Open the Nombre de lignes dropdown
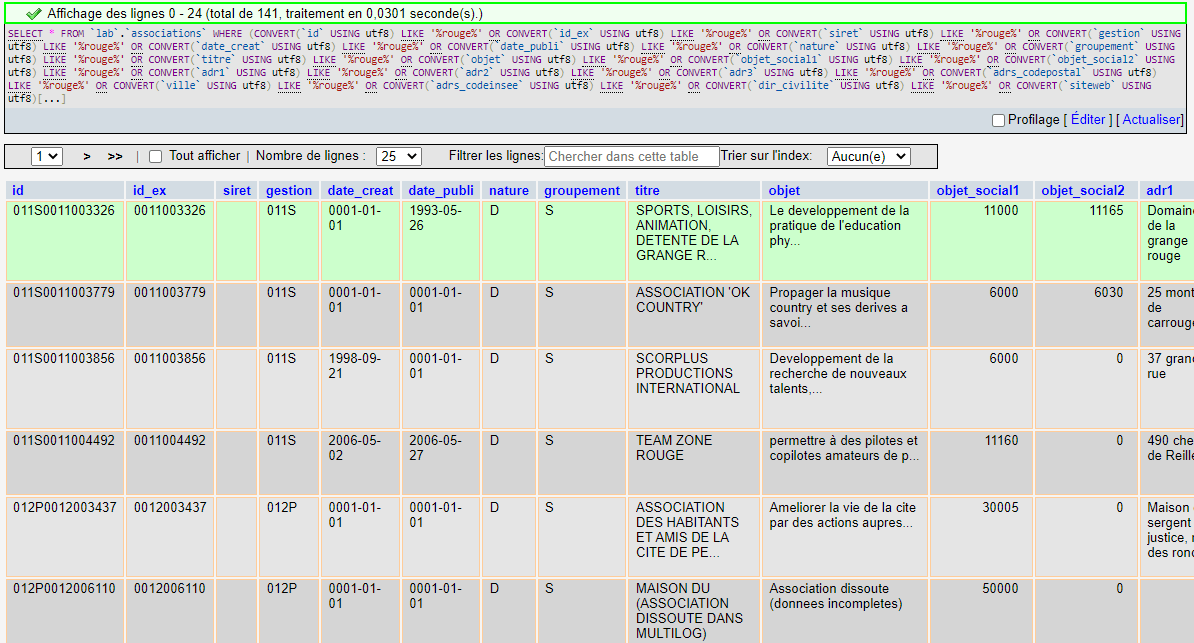This screenshot has width=1194, height=643. click(399, 156)
